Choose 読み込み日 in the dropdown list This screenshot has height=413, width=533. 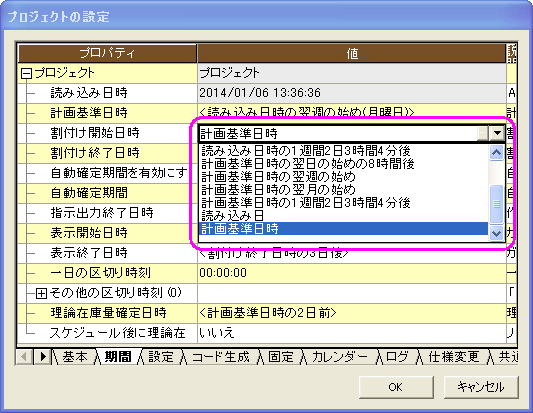233,216
